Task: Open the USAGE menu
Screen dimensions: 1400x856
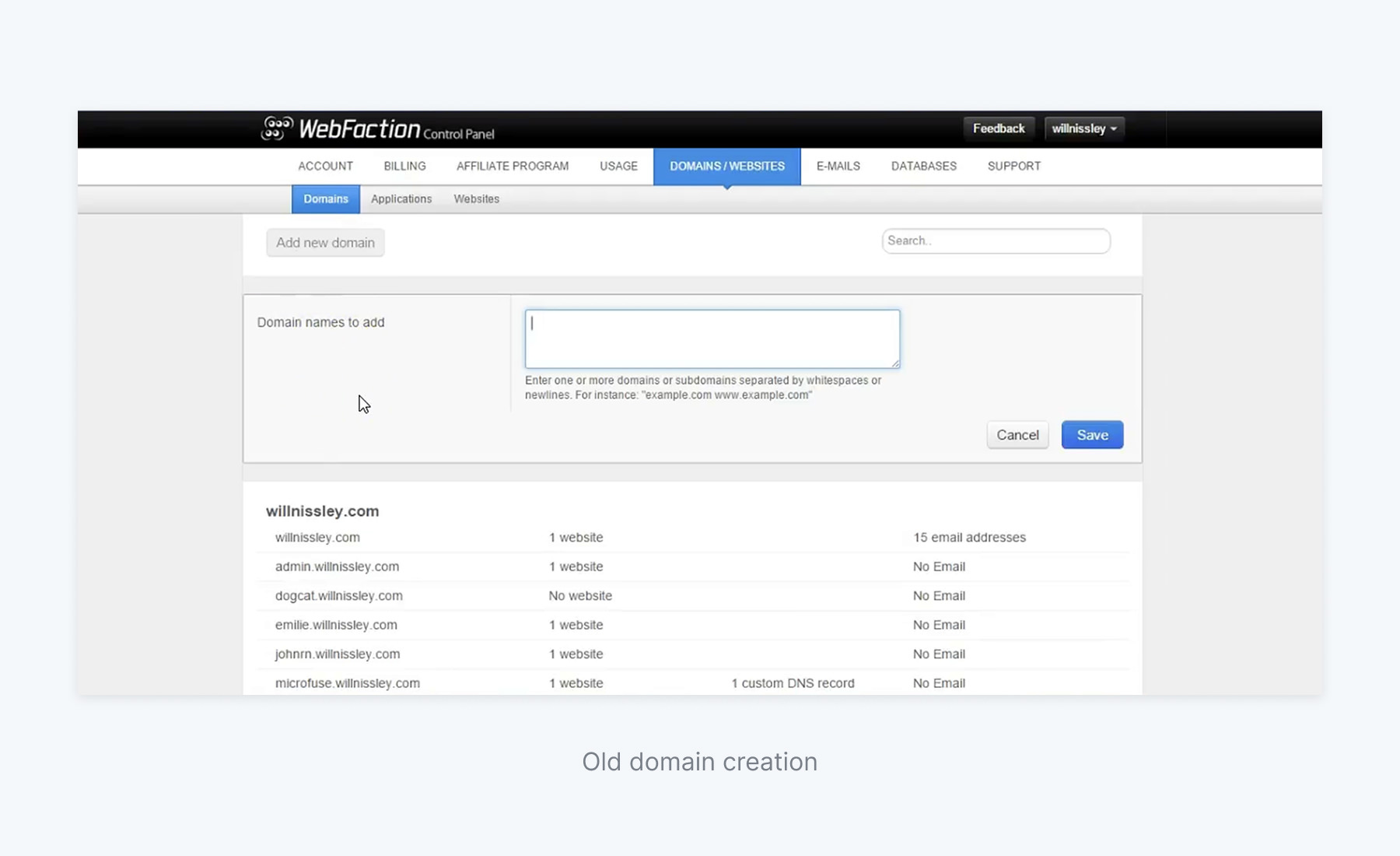Action: tap(618, 166)
